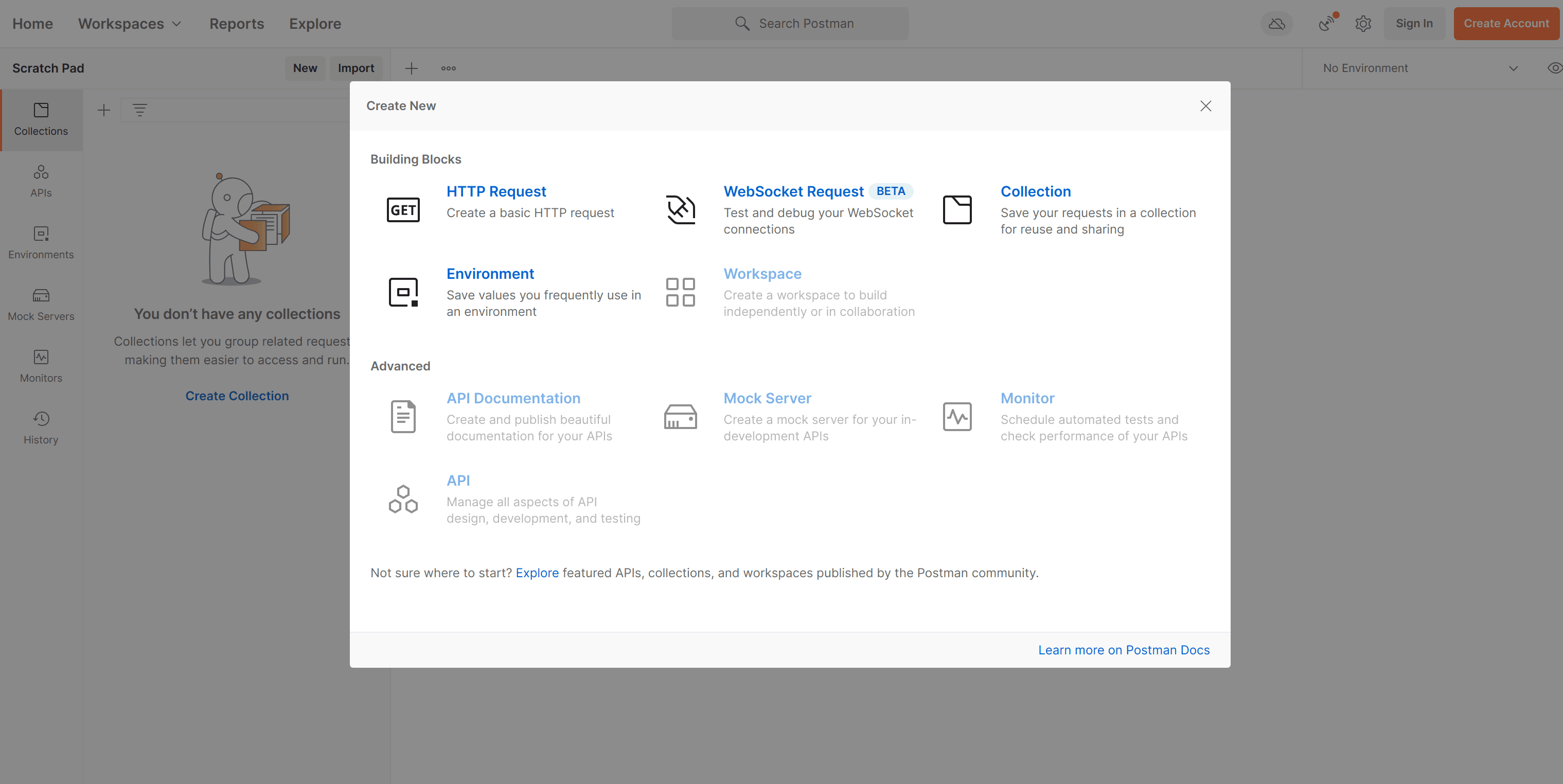Click the GET HTTP Request icon

(x=403, y=210)
